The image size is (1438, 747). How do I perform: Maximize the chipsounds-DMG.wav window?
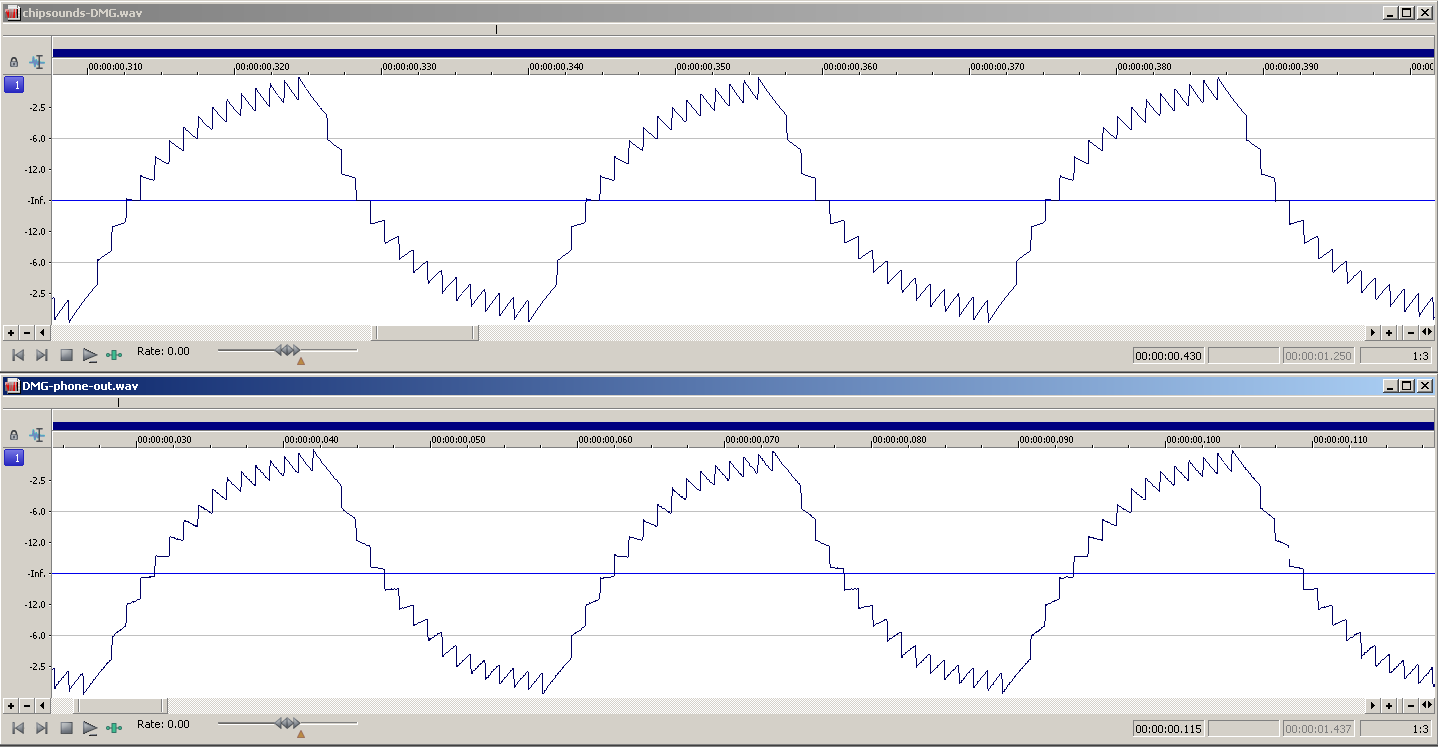pos(1407,12)
